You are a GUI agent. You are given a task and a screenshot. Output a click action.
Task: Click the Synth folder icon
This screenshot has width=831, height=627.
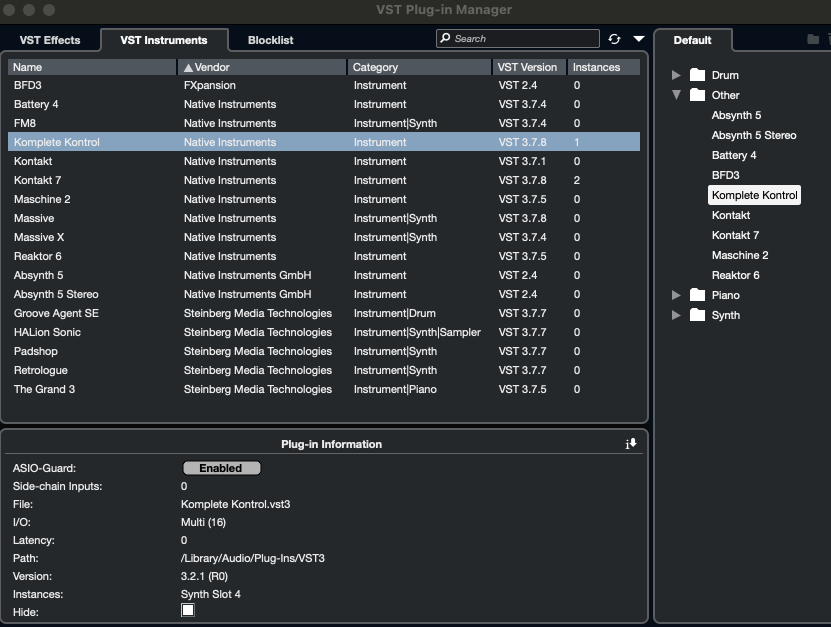(697, 315)
